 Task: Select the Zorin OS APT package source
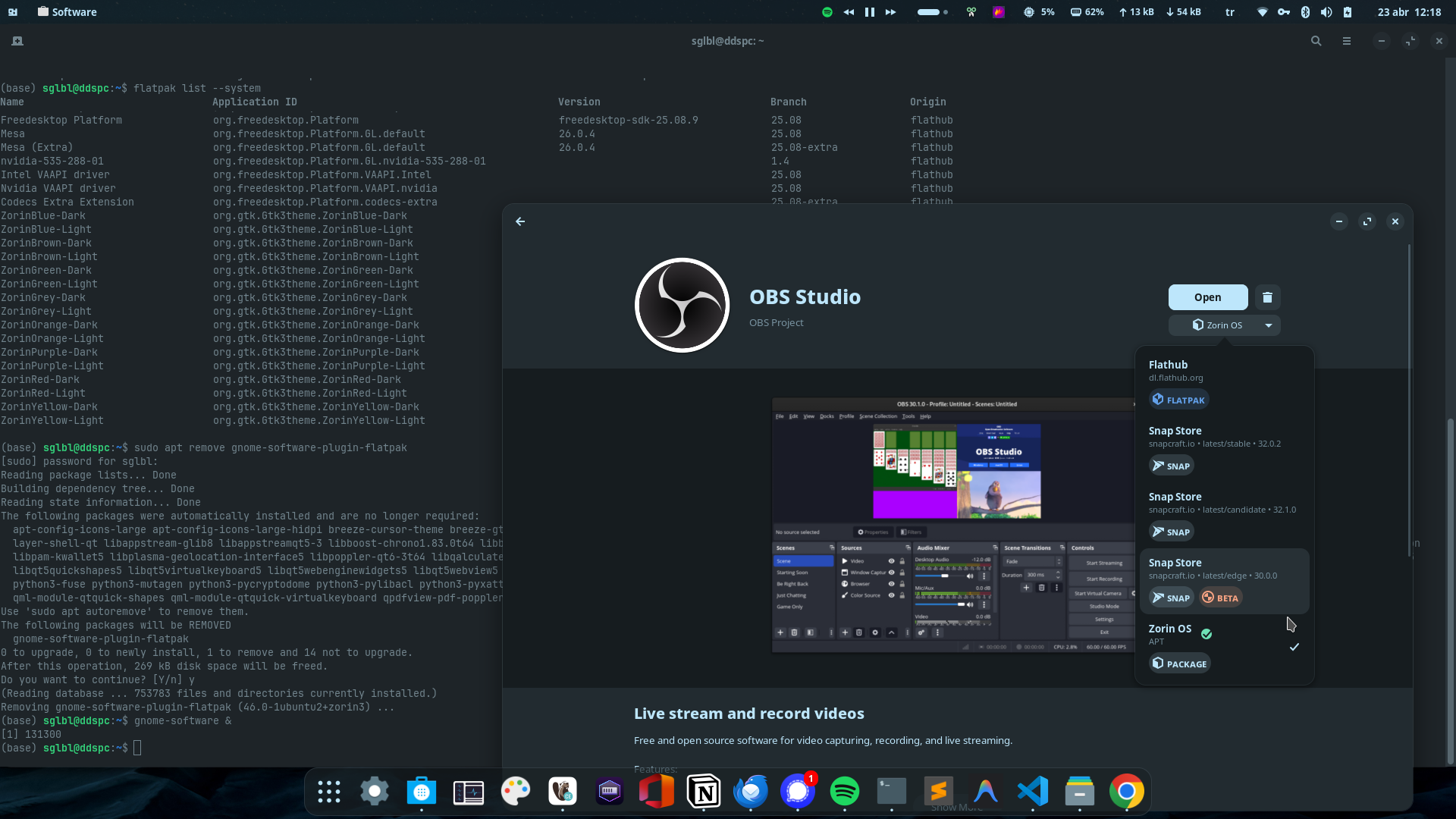tap(1225, 647)
